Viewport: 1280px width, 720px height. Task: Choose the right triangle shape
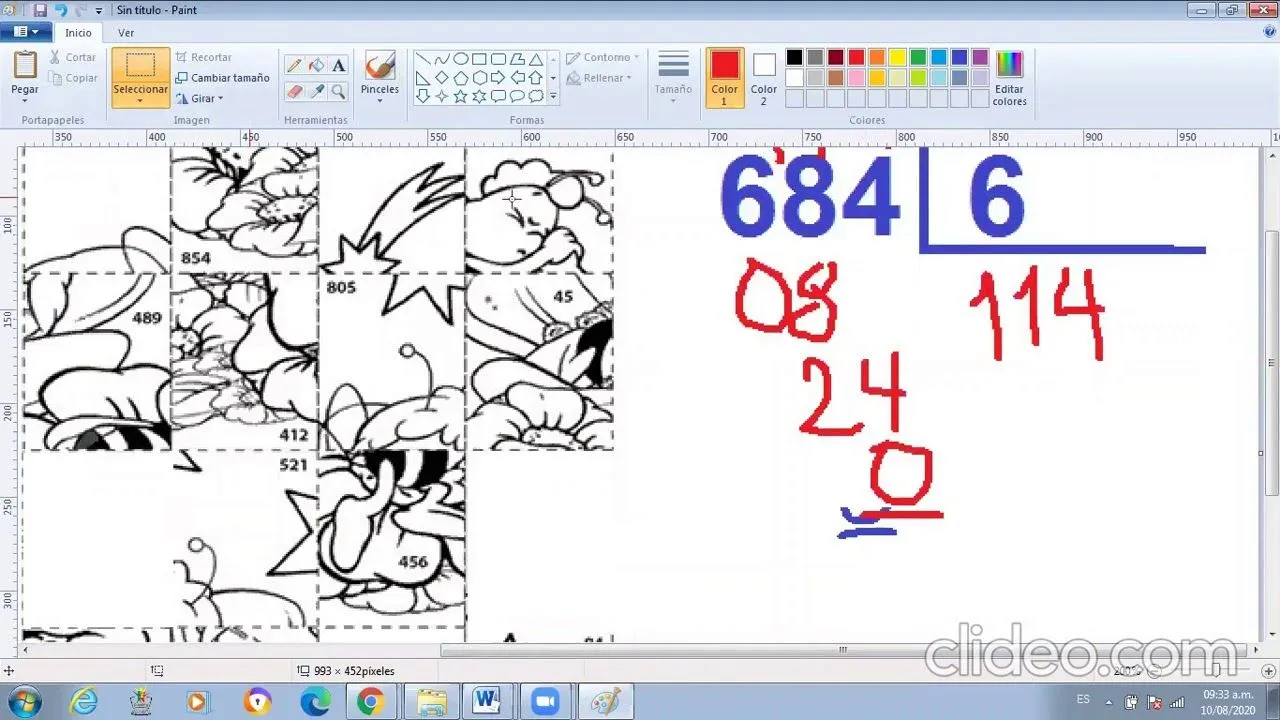[422, 78]
